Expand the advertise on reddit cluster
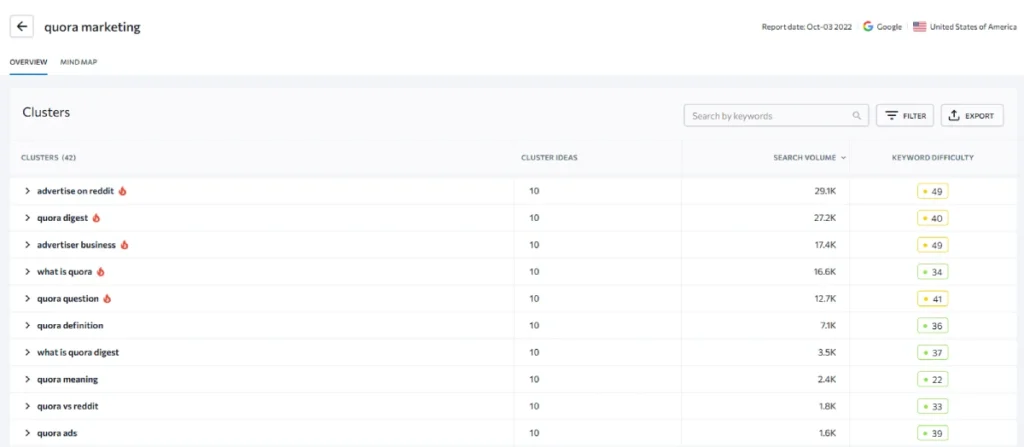Viewport: 1024px width, 447px height. click(27, 191)
